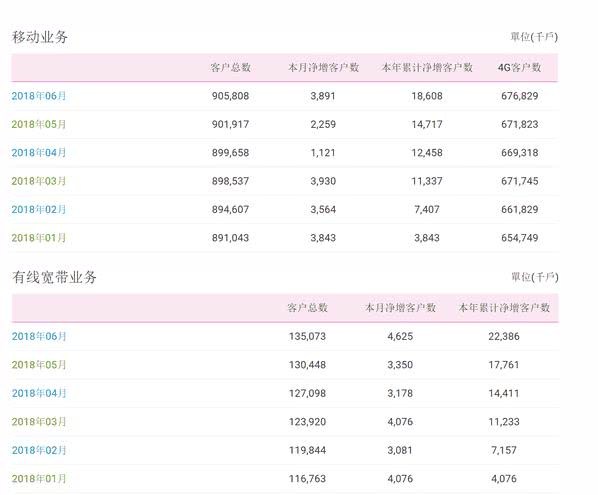This screenshot has width=598, height=495.
Task: Open the broadband 2018年01月 row link
Action: [x=39, y=479]
